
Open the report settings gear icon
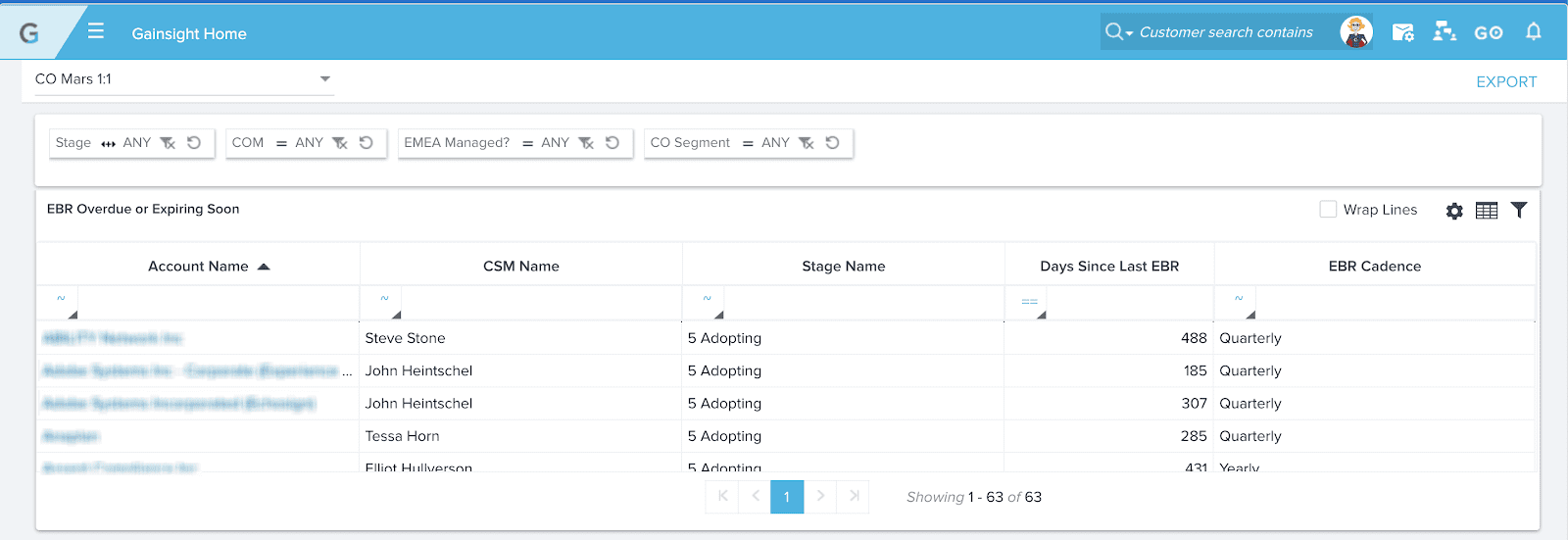pyautogui.click(x=1454, y=211)
